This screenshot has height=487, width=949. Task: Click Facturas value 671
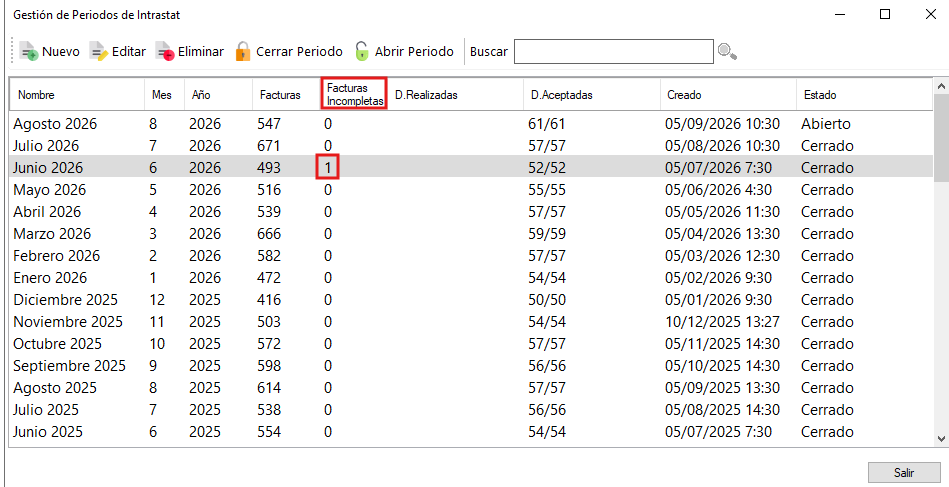(269, 146)
